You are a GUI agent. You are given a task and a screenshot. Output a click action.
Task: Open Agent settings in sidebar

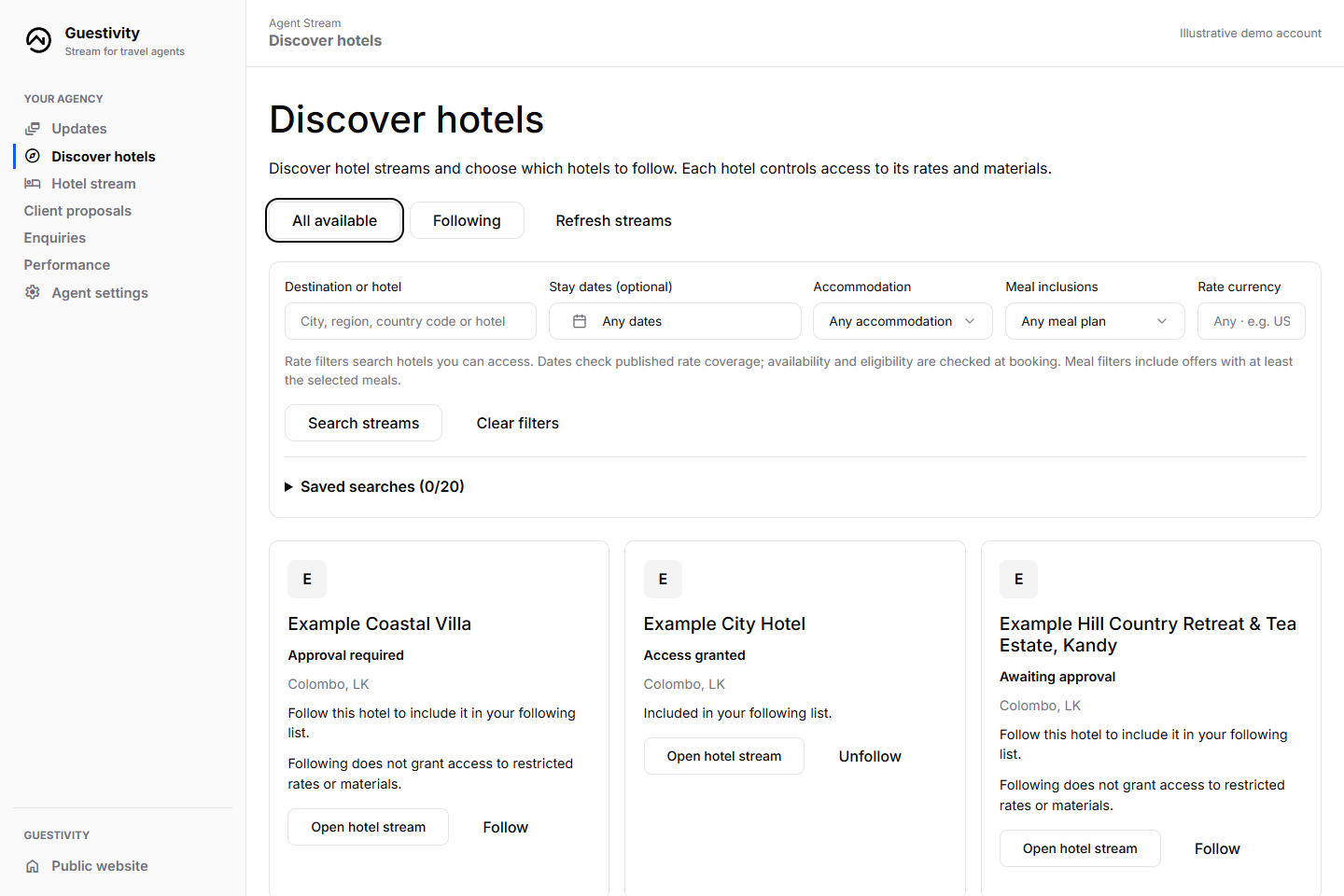(x=100, y=293)
